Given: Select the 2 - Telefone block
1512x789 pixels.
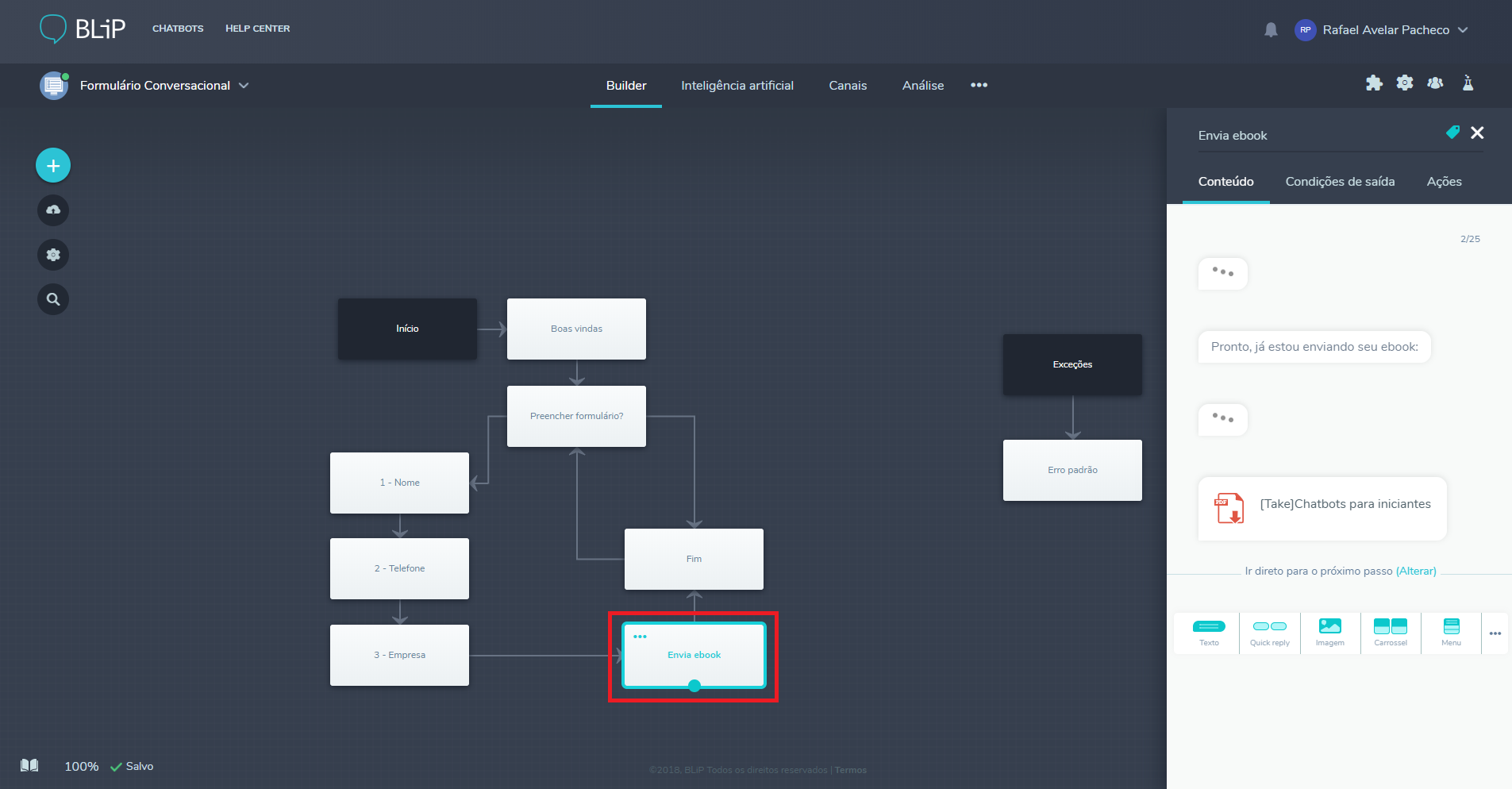Looking at the screenshot, I should (x=399, y=568).
